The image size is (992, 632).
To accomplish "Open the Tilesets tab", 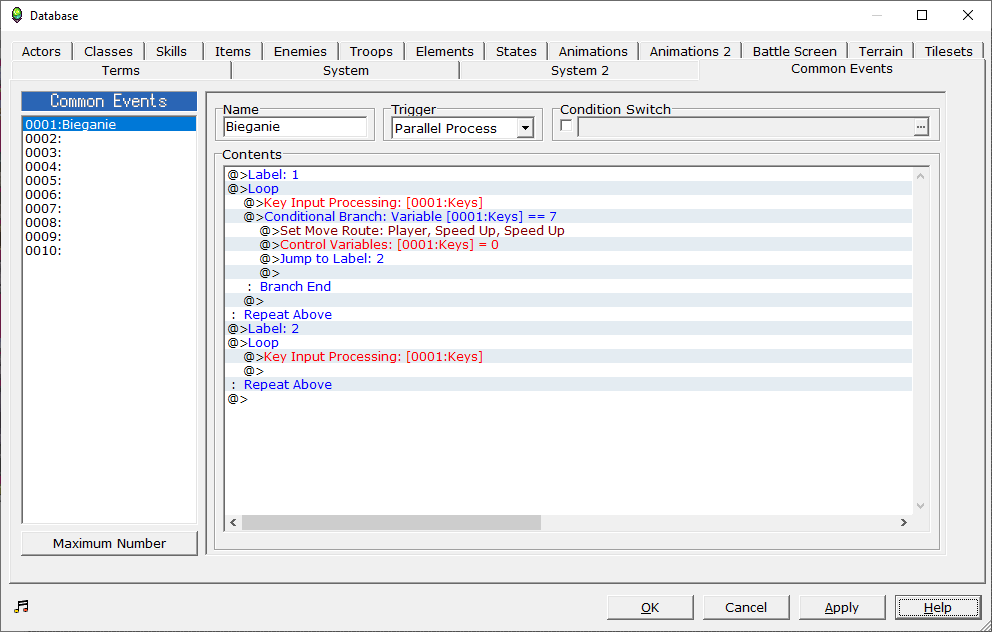I will [x=948, y=51].
